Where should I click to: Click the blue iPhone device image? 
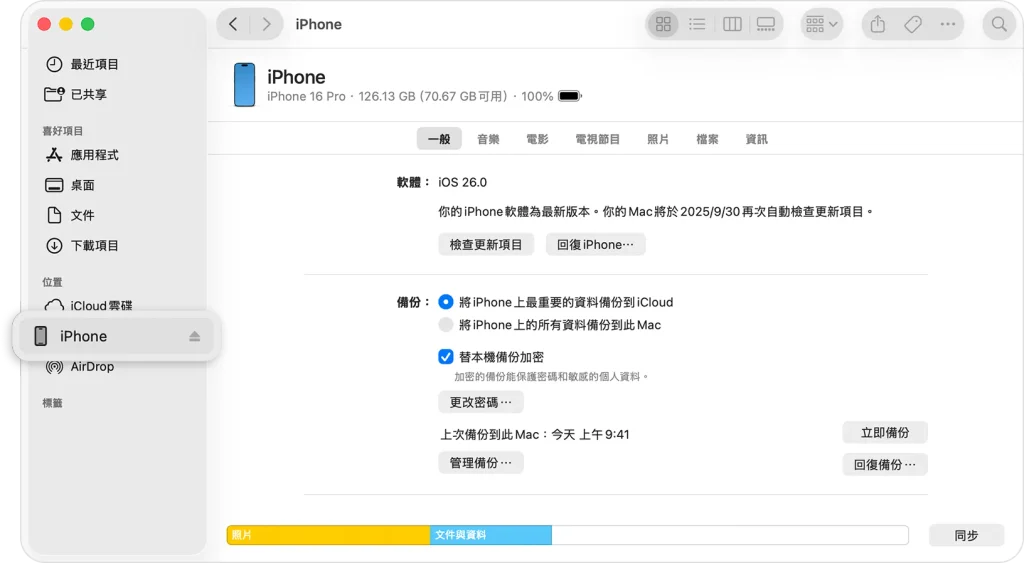tap(245, 85)
